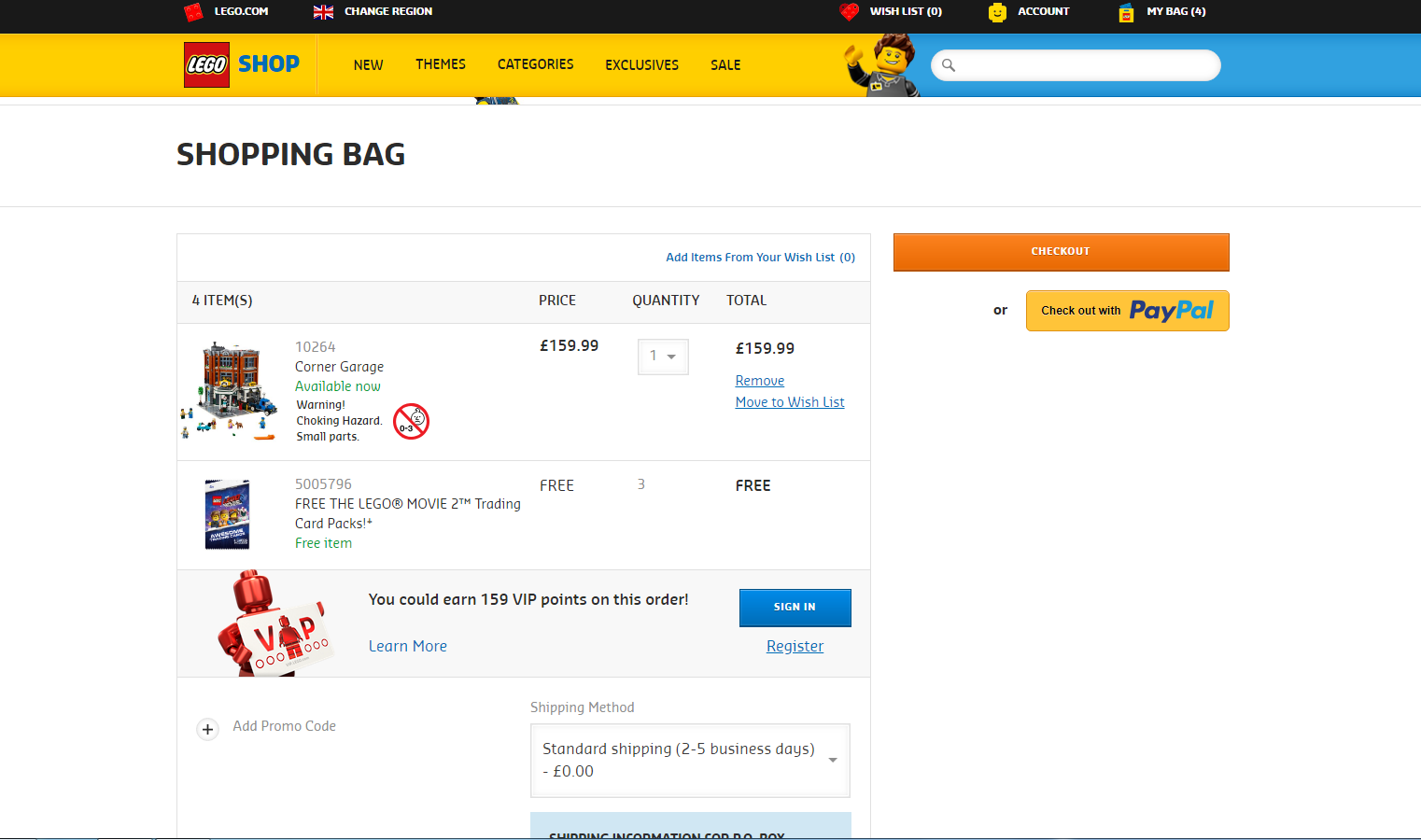Open the NEW menu

click(x=368, y=65)
